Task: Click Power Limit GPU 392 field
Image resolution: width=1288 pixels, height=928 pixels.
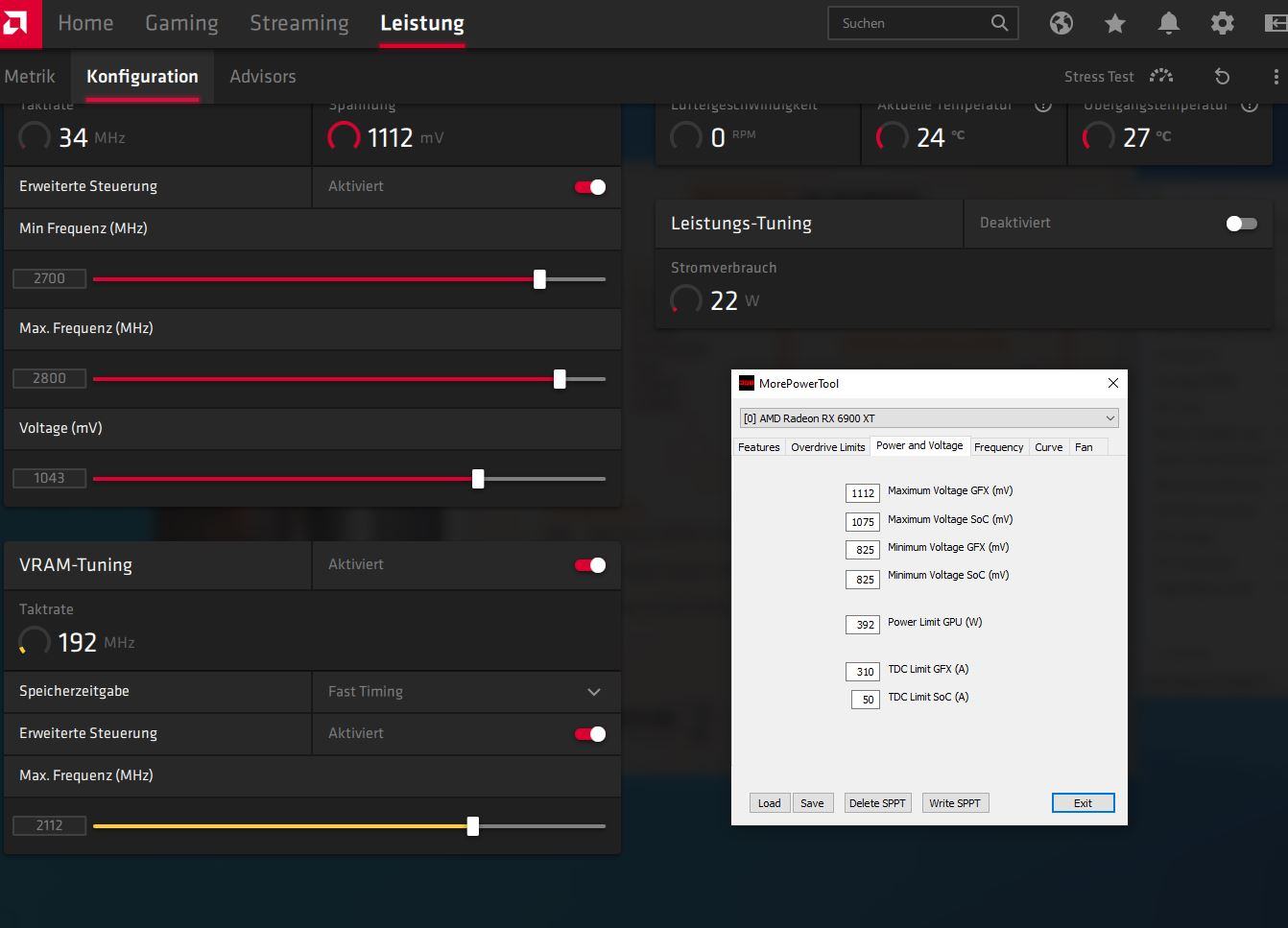Action: (863, 625)
